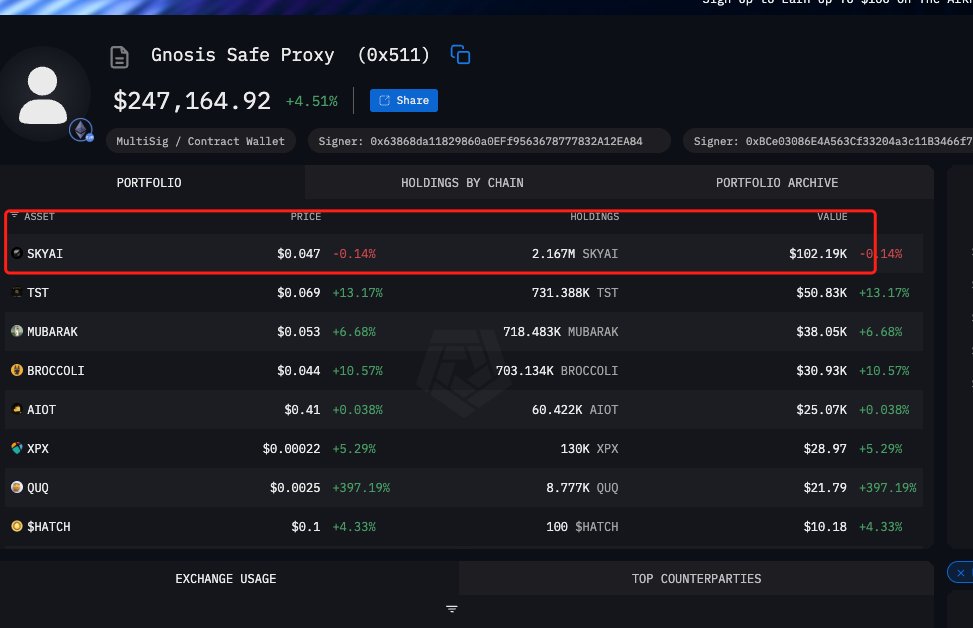
Task: Share this wallet page
Action: (404, 101)
